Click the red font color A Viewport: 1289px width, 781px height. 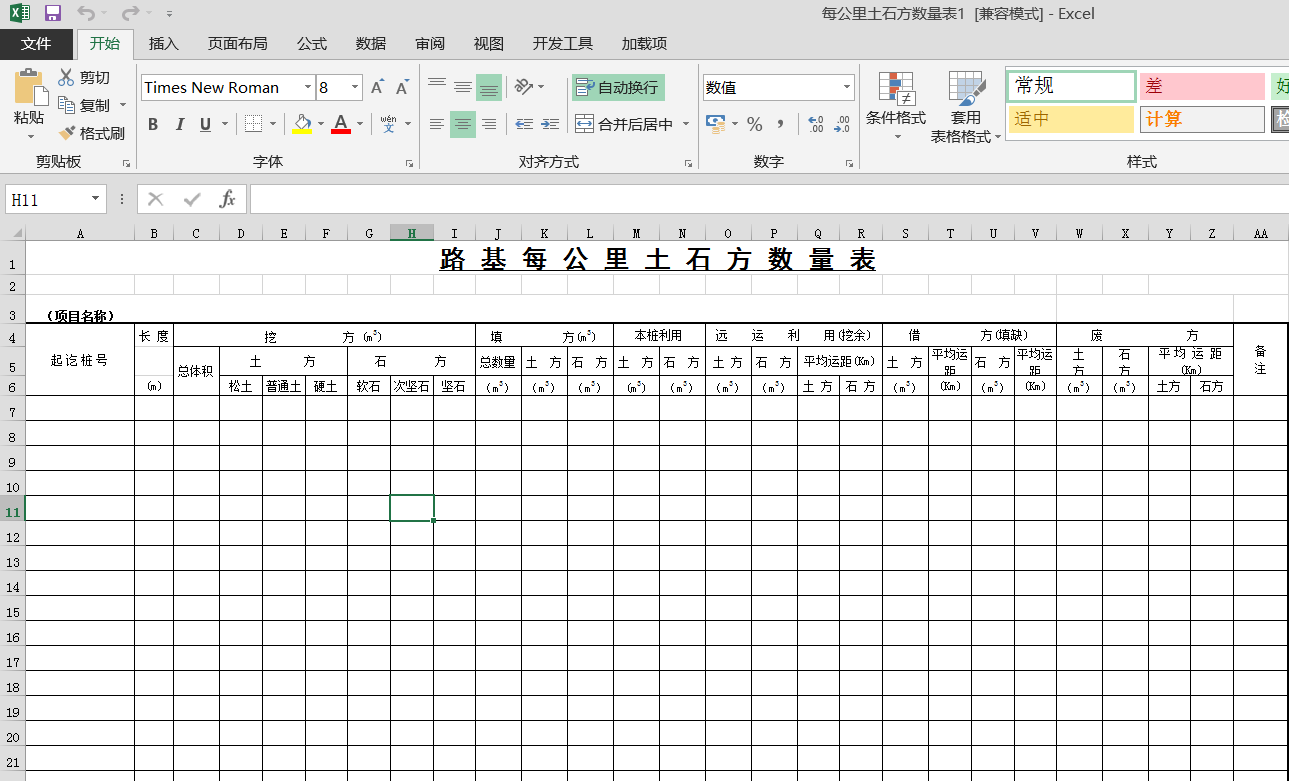tap(341, 124)
